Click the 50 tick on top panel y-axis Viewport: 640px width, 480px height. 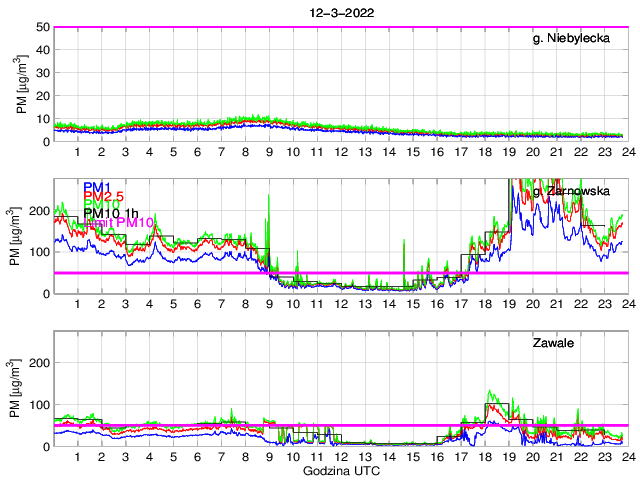pyautogui.click(x=43, y=27)
